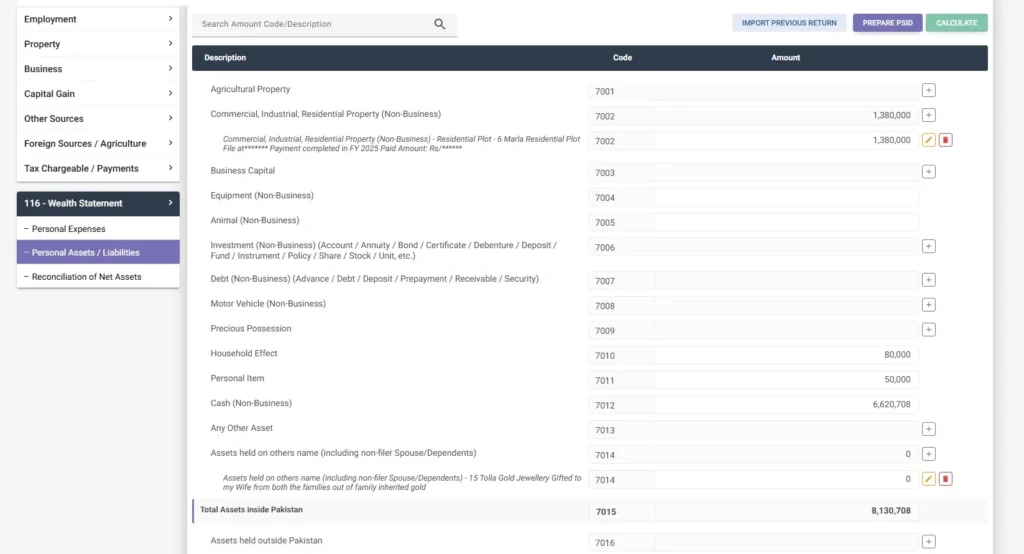Image resolution: width=1024 pixels, height=554 pixels.
Task: Click the Calculate button
Action: point(956,23)
